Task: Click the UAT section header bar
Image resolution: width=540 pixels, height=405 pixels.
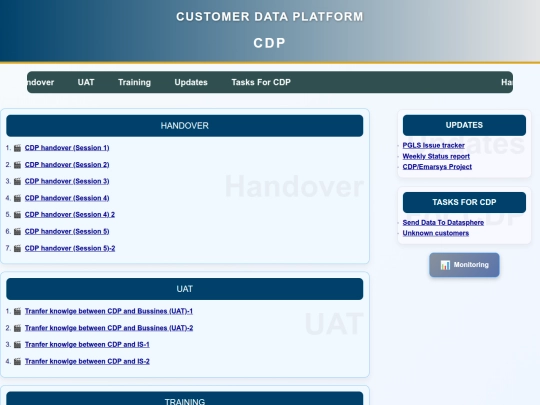Action: tap(185, 289)
